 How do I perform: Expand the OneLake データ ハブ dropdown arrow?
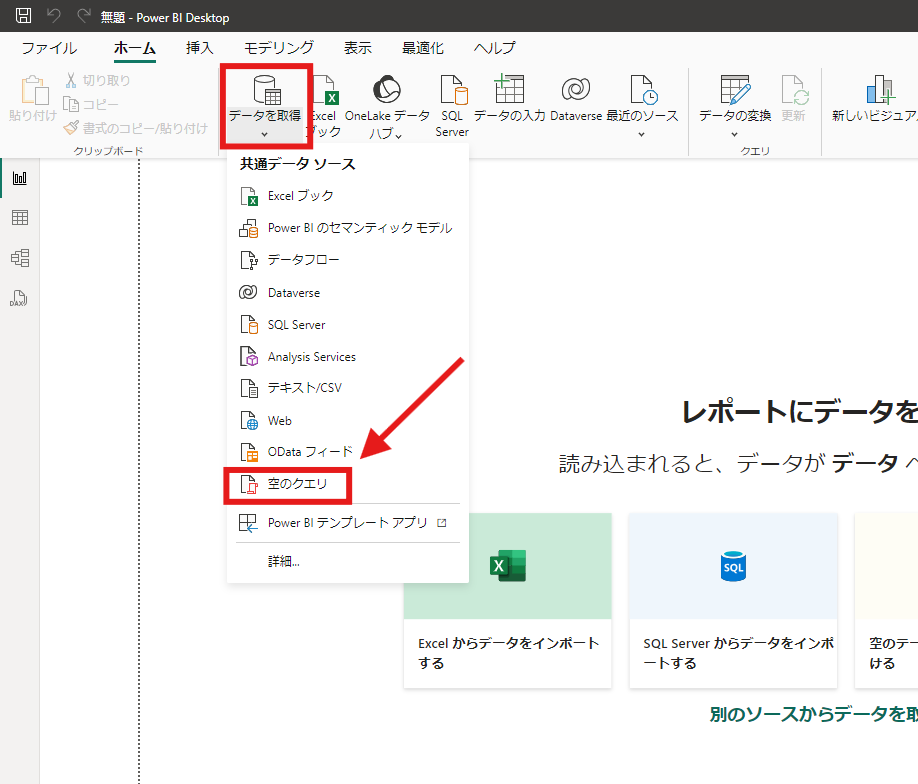399,136
